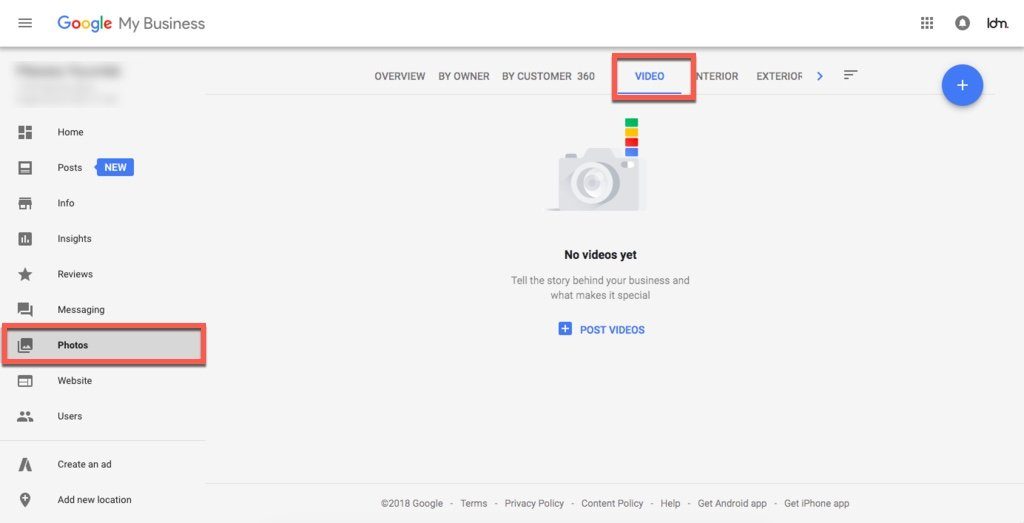1024x523 pixels.
Task: Switch to the By Owner tab
Action: [x=464, y=76]
